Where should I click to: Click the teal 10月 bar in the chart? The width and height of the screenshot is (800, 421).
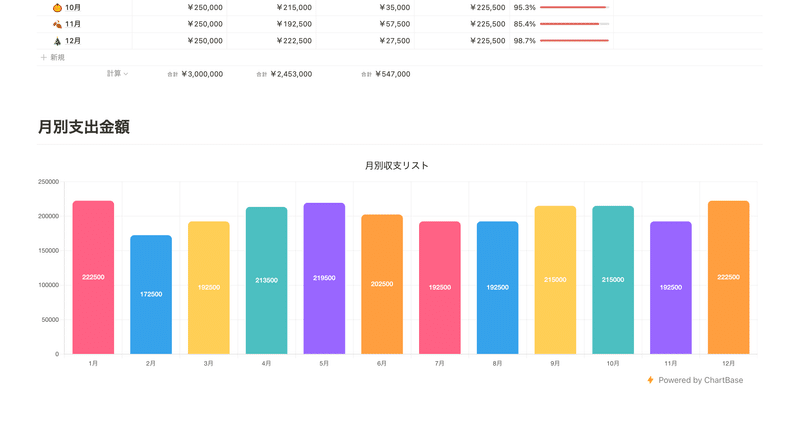tap(613, 280)
